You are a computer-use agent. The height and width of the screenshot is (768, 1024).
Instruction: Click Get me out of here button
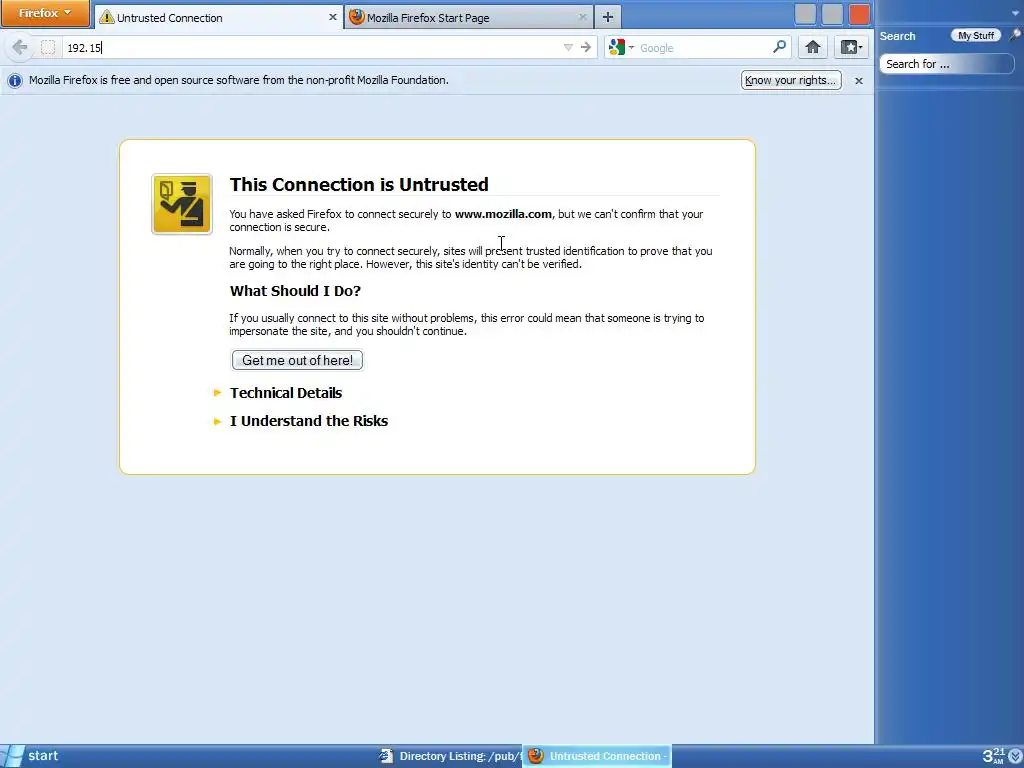point(297,360)
